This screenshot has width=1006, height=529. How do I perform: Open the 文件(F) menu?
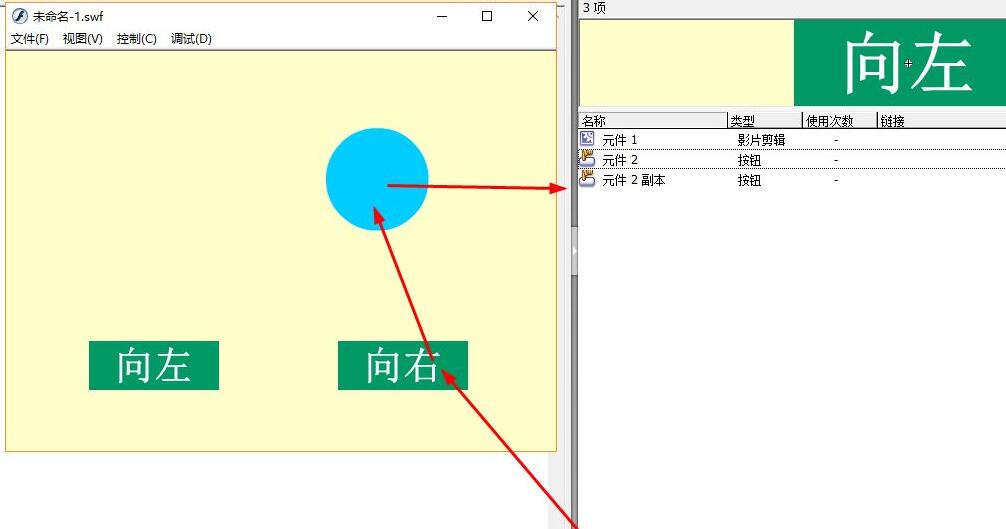[x=30, y=38]
